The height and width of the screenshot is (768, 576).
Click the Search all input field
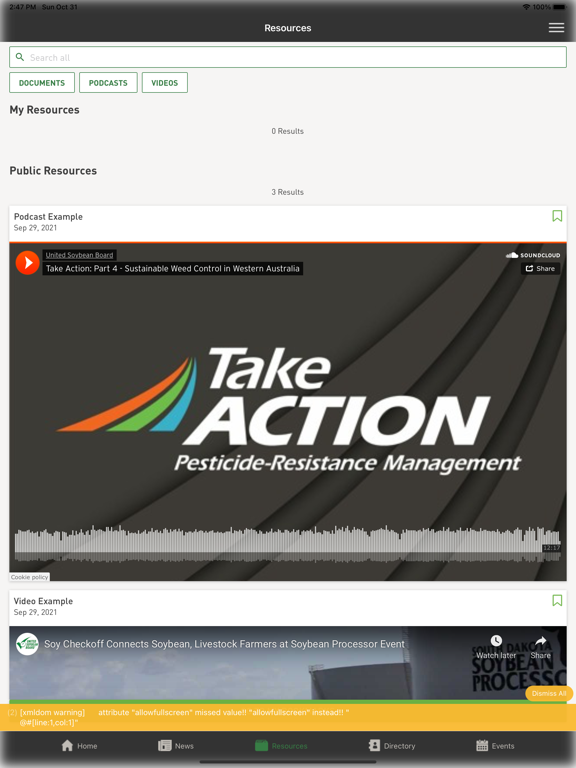288,57
